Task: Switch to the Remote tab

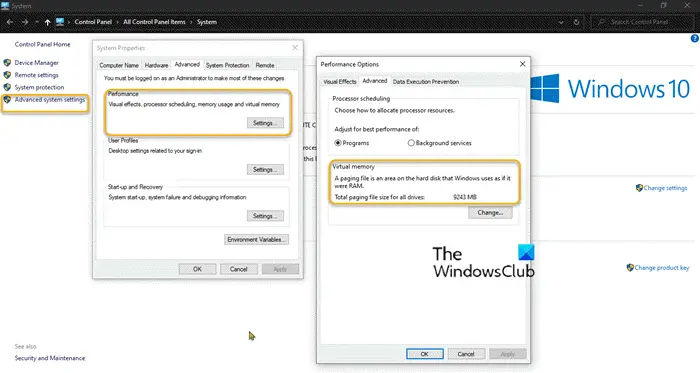Action: point(265,65)
